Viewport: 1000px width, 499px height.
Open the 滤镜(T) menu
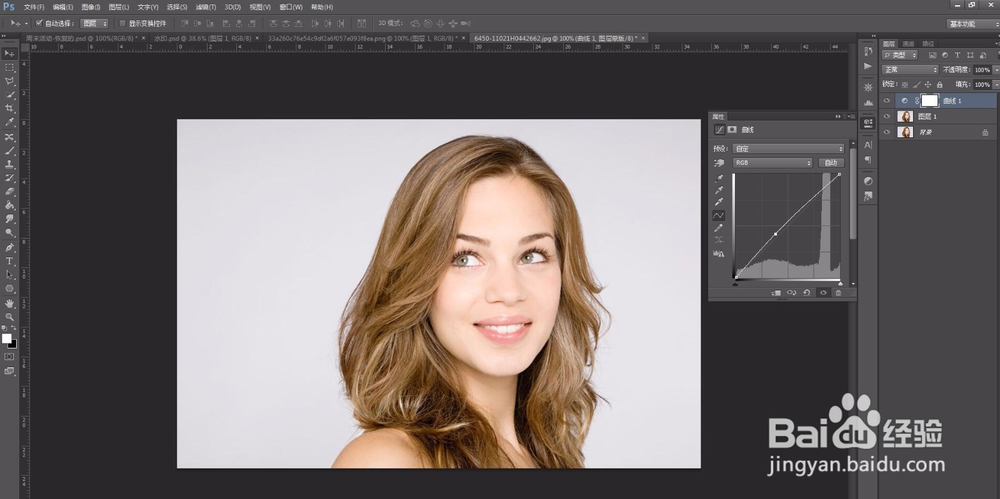pyautogui.click(x=205, y=7)
